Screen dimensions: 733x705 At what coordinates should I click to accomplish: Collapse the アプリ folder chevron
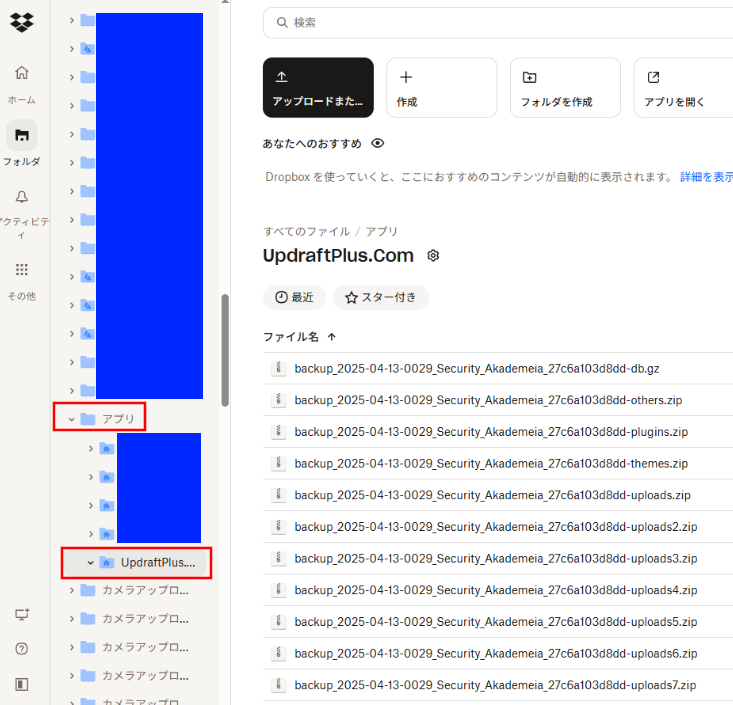tap(72, 419)
